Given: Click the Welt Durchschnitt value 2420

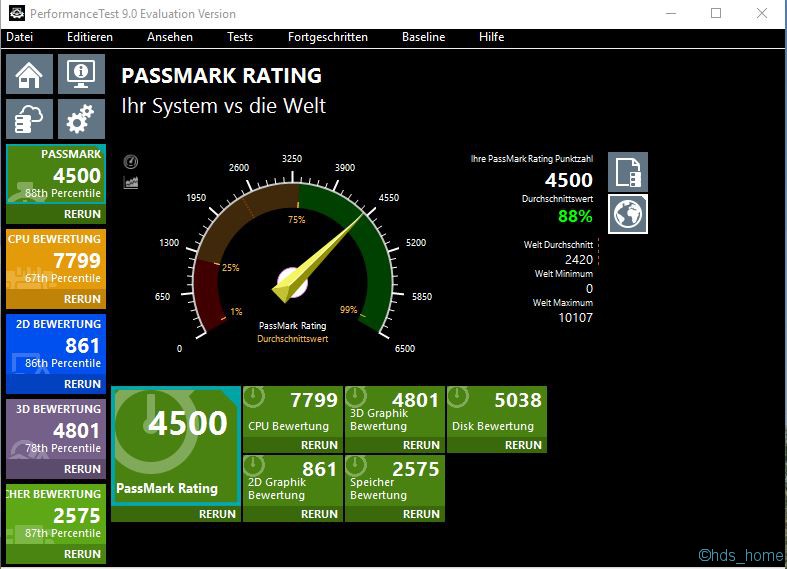Looking at the screenshot, I should coord(579,259).
